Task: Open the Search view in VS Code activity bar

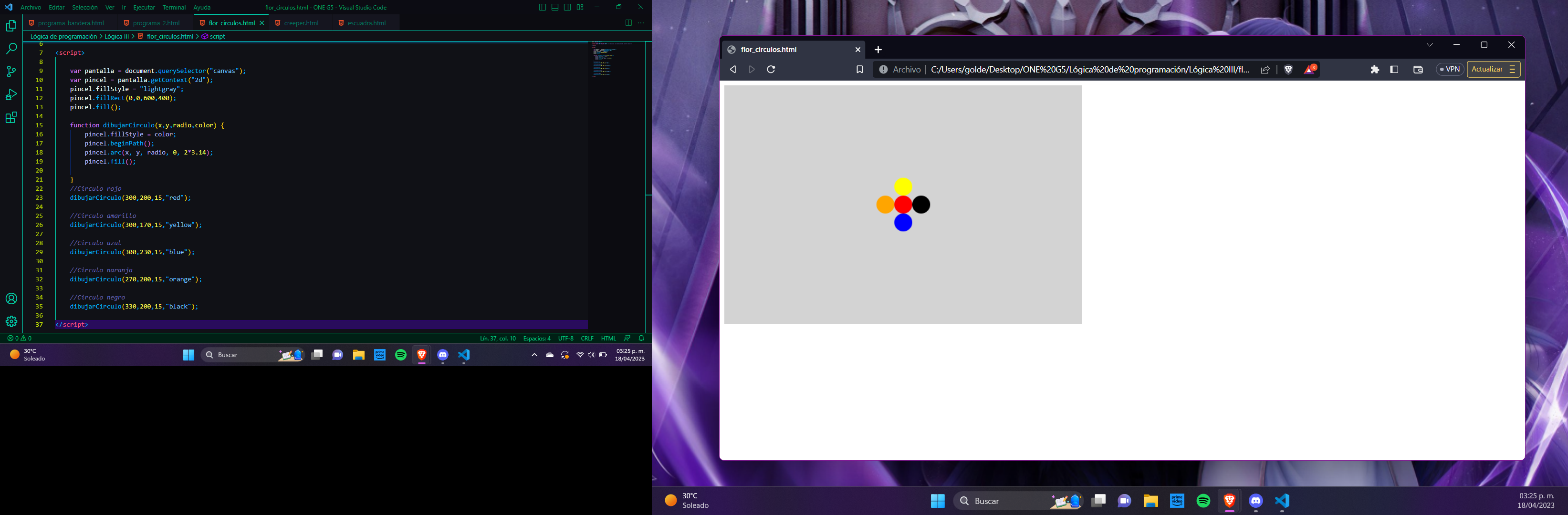Action: tap(11, 49)
